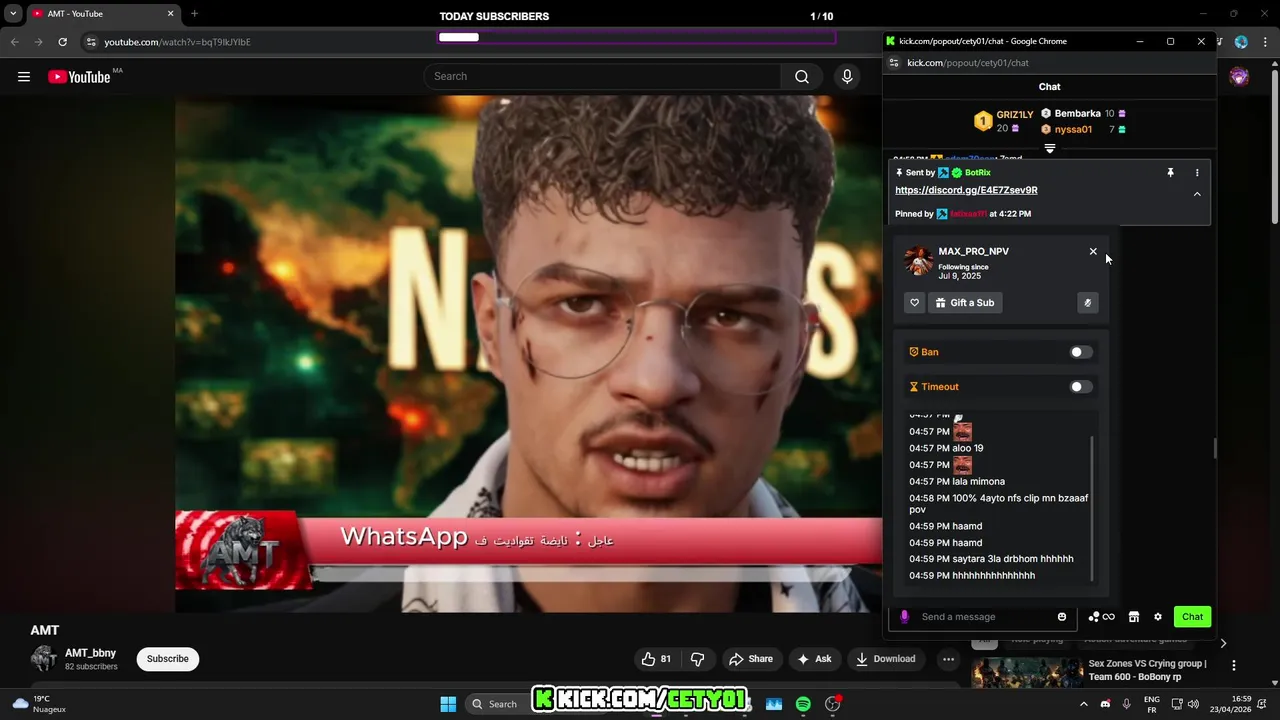Open Sex Zones VS Crying group video title

click(1147, 670)
